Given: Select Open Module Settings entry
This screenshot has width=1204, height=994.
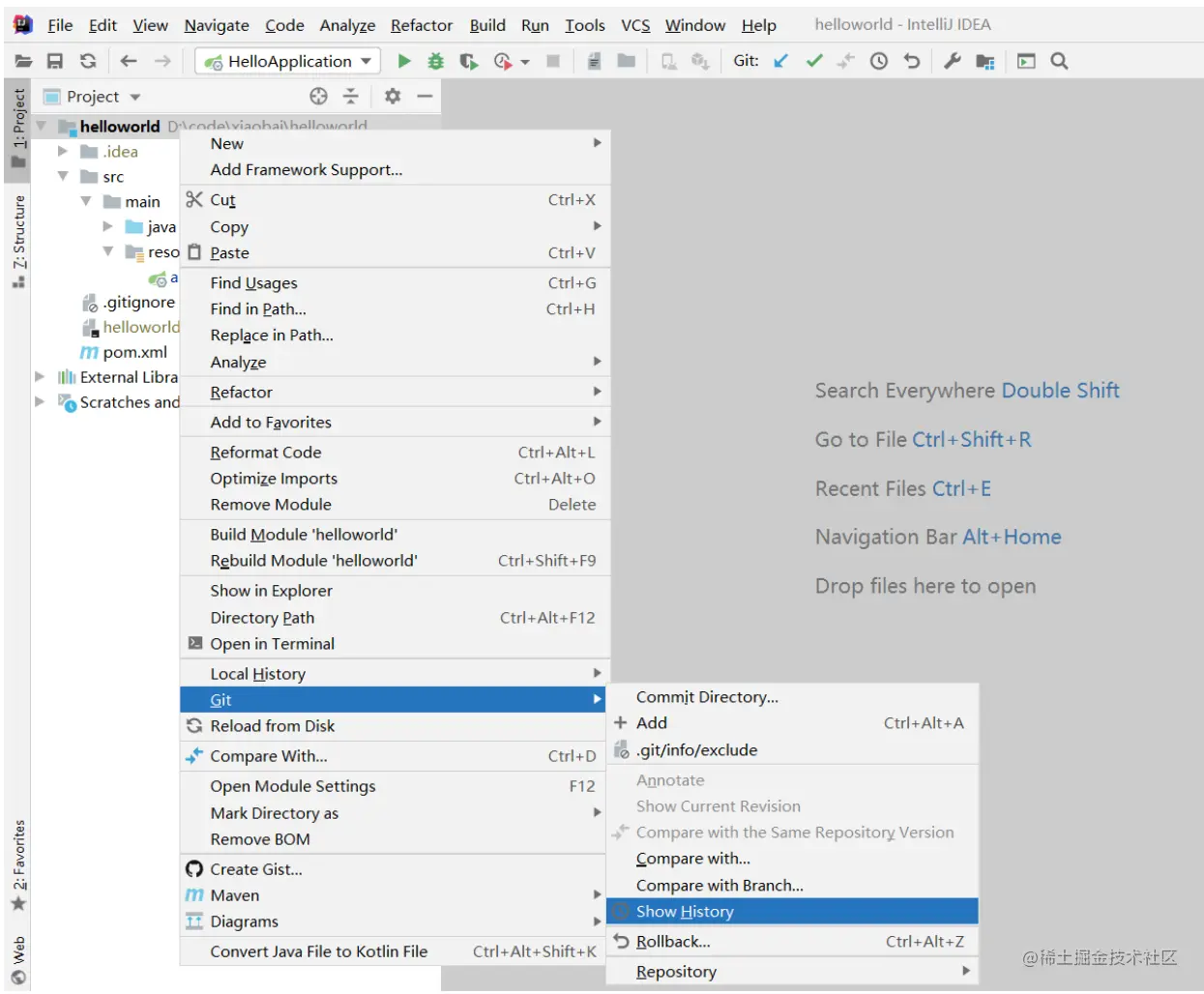Looking at the screenshot, I should pos(395,786).
